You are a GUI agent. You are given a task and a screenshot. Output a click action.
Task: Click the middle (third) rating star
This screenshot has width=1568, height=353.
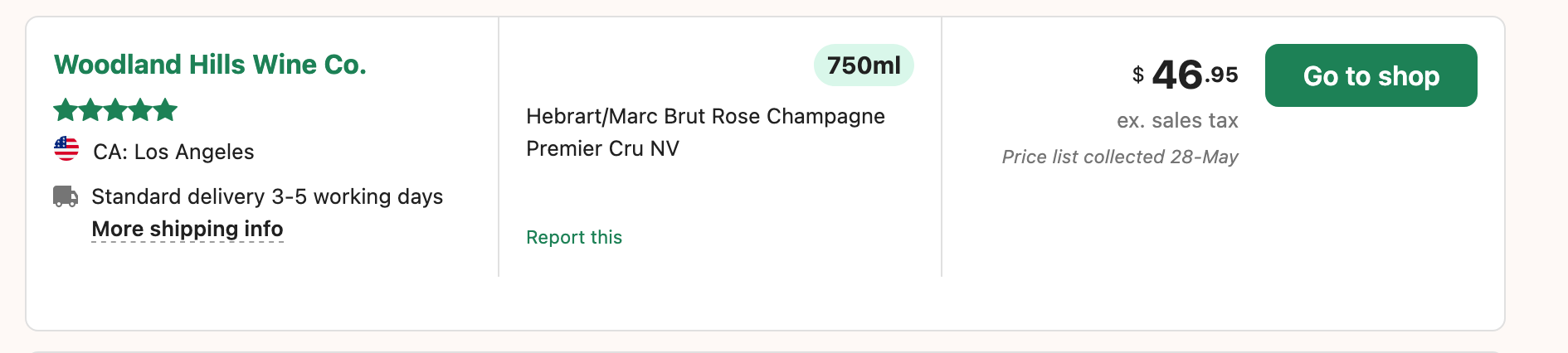115,109
